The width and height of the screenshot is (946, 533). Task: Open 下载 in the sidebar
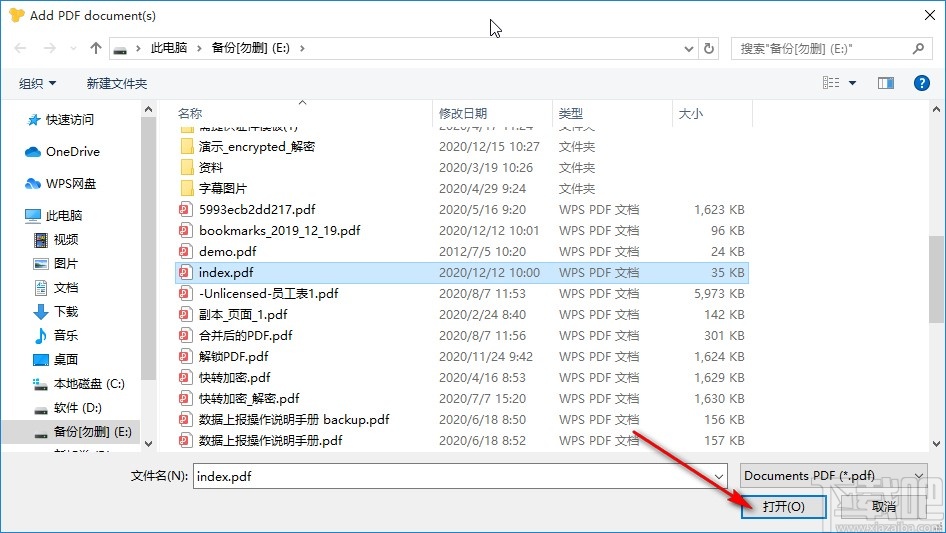coord(56,311)
